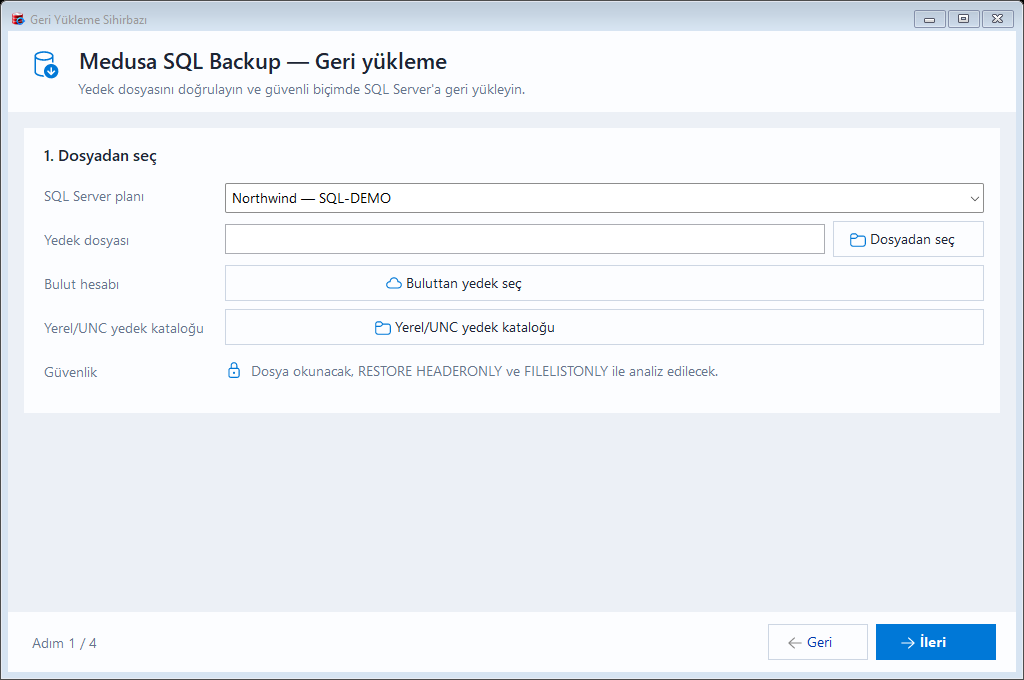Click the cloud icon beside Buluttan yedek seç
The image size is (1024, 680).
tap(394, 283)
